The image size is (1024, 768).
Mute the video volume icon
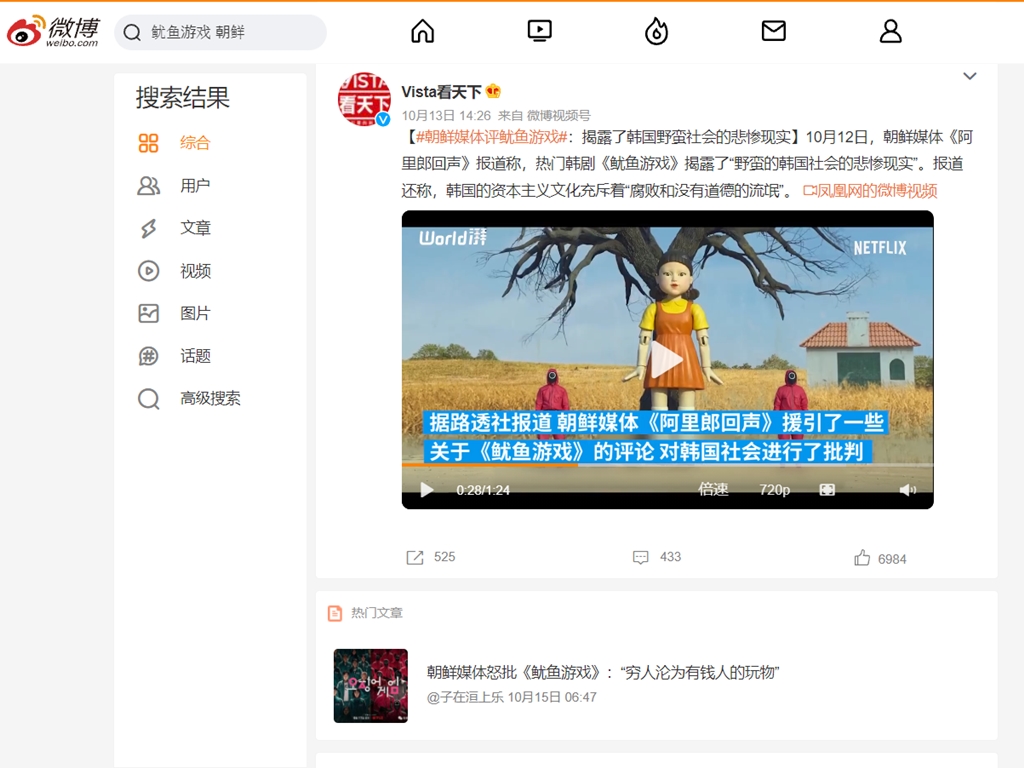pos(907,490)
